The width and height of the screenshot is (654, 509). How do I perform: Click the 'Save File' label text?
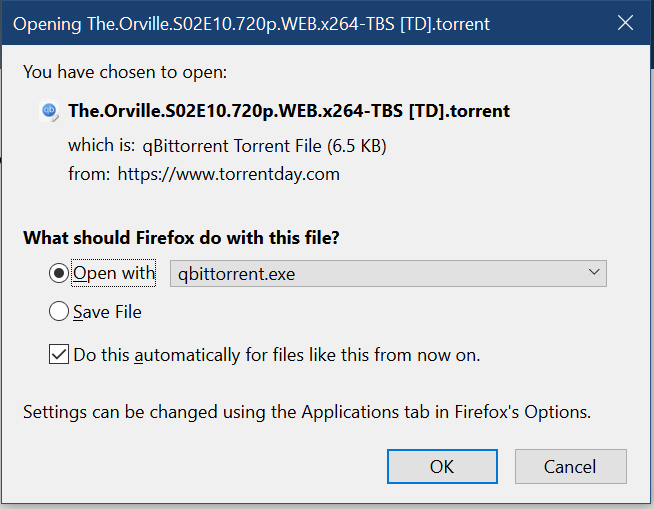pyautogui.click(x=108, y=312)
